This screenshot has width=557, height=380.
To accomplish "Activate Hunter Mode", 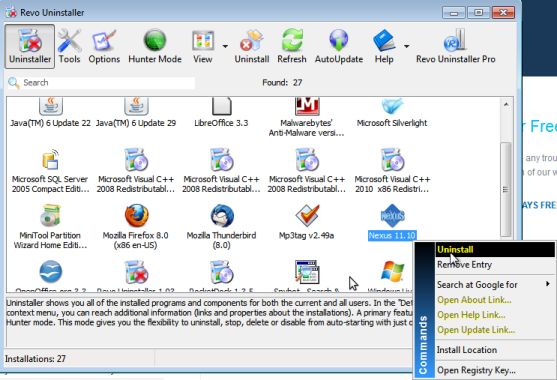I will click(155, 46).
